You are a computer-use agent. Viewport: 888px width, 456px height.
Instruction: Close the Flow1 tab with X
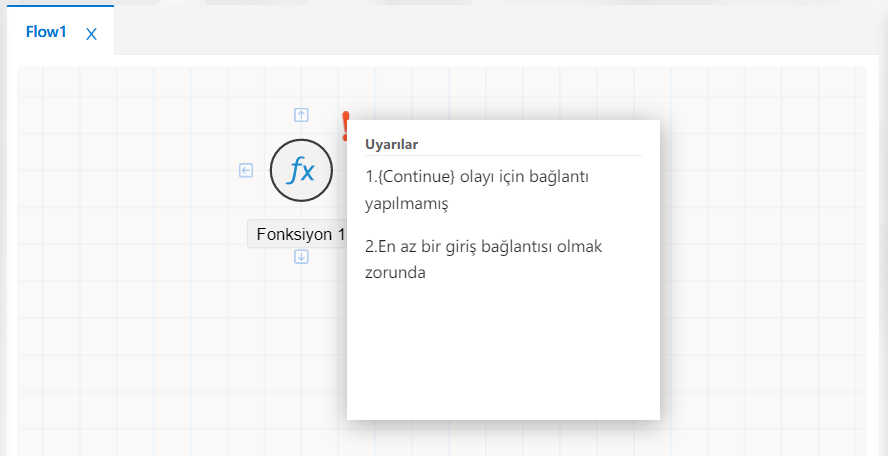pos(91,35)
